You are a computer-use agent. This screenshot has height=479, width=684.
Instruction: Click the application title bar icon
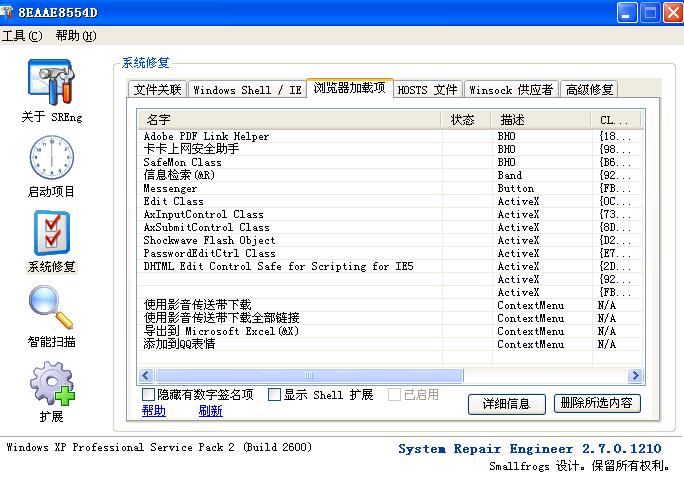7,12
